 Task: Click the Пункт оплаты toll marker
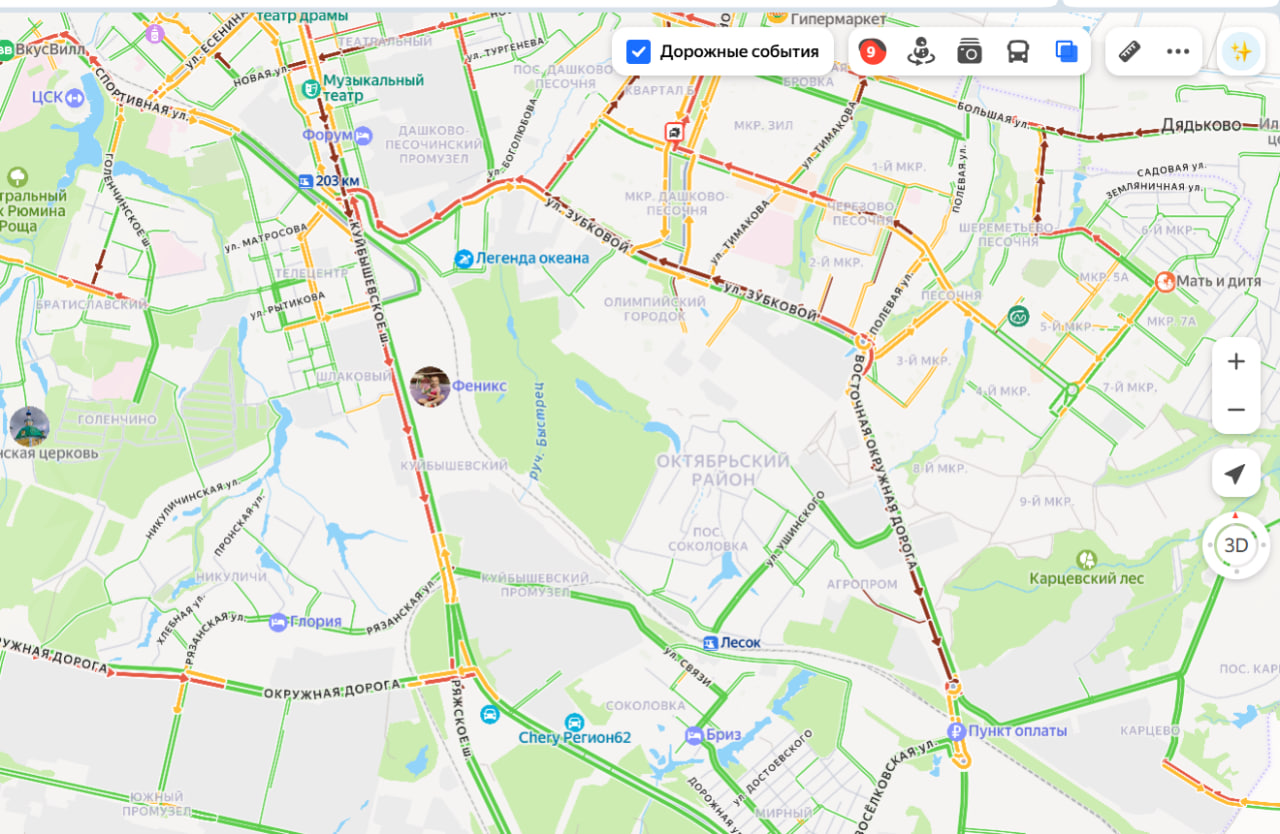pos(956,731)
